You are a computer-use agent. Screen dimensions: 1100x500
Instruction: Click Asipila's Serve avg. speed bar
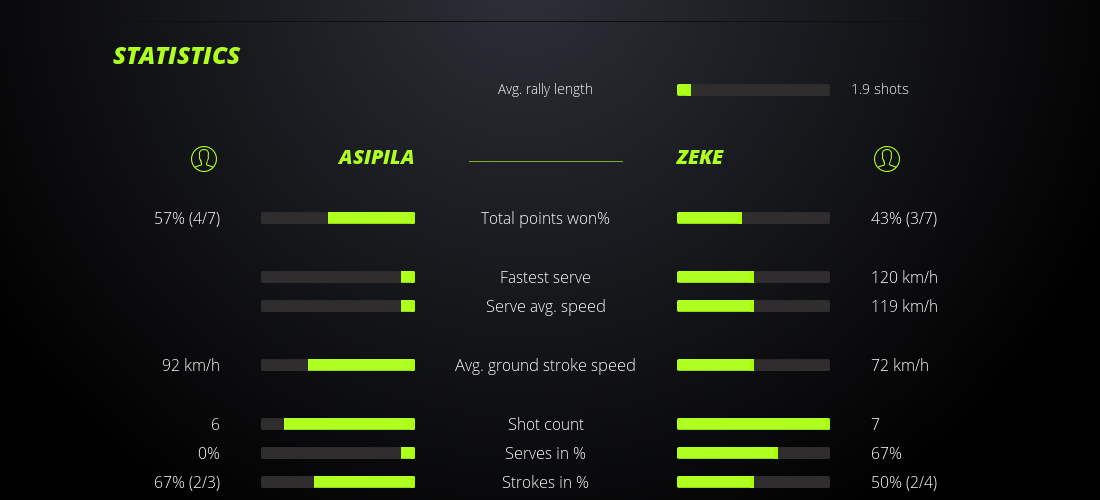pos(338,306)
